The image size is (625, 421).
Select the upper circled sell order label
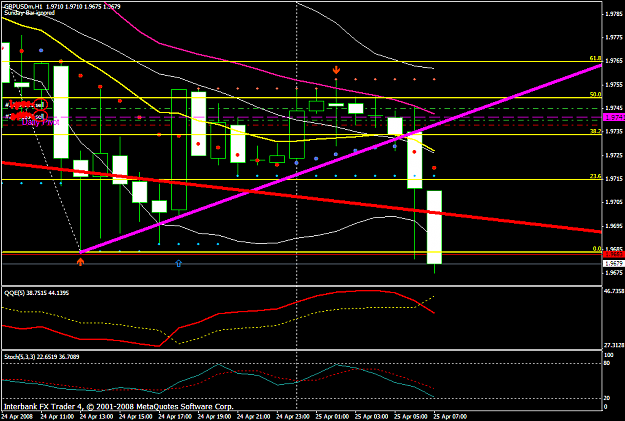pyautogui.click(x=40, y=104)
